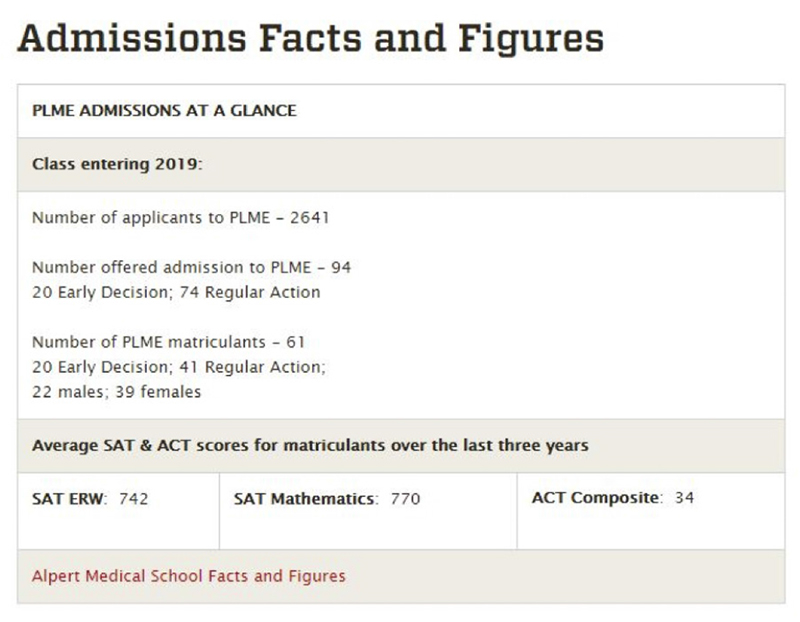Select the SAT Mathematics label
Viewport: 800px width, 622px height.
(x=306, y=499)
